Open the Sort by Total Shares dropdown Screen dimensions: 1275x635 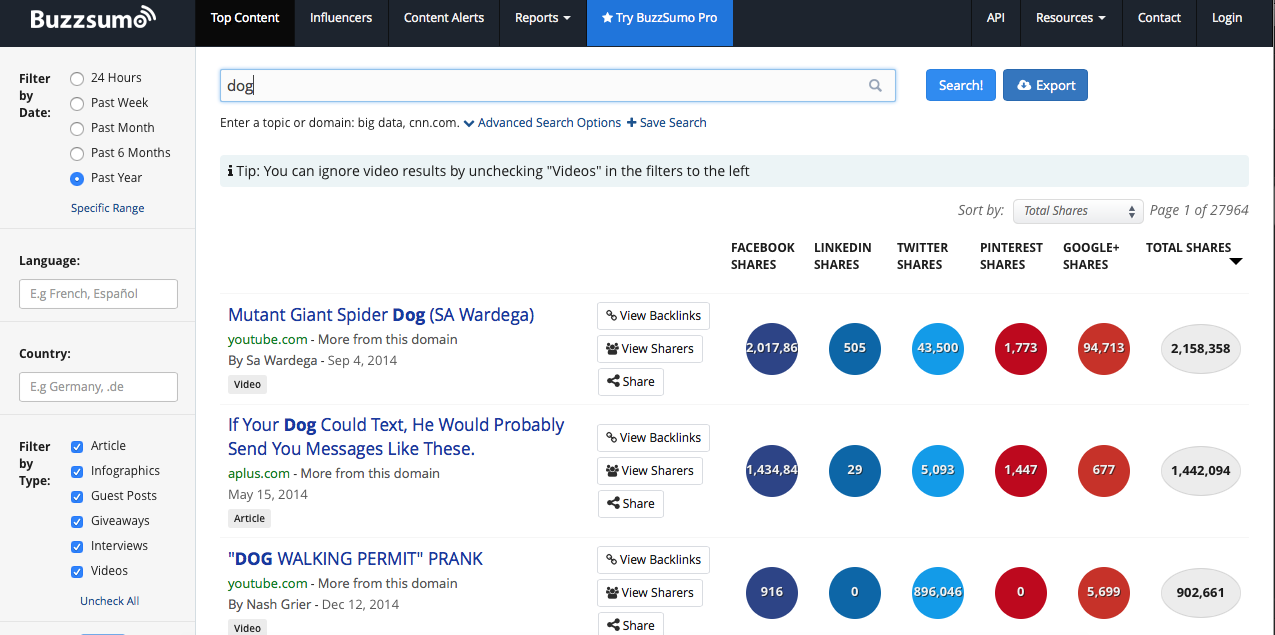tap(1078, 211)
